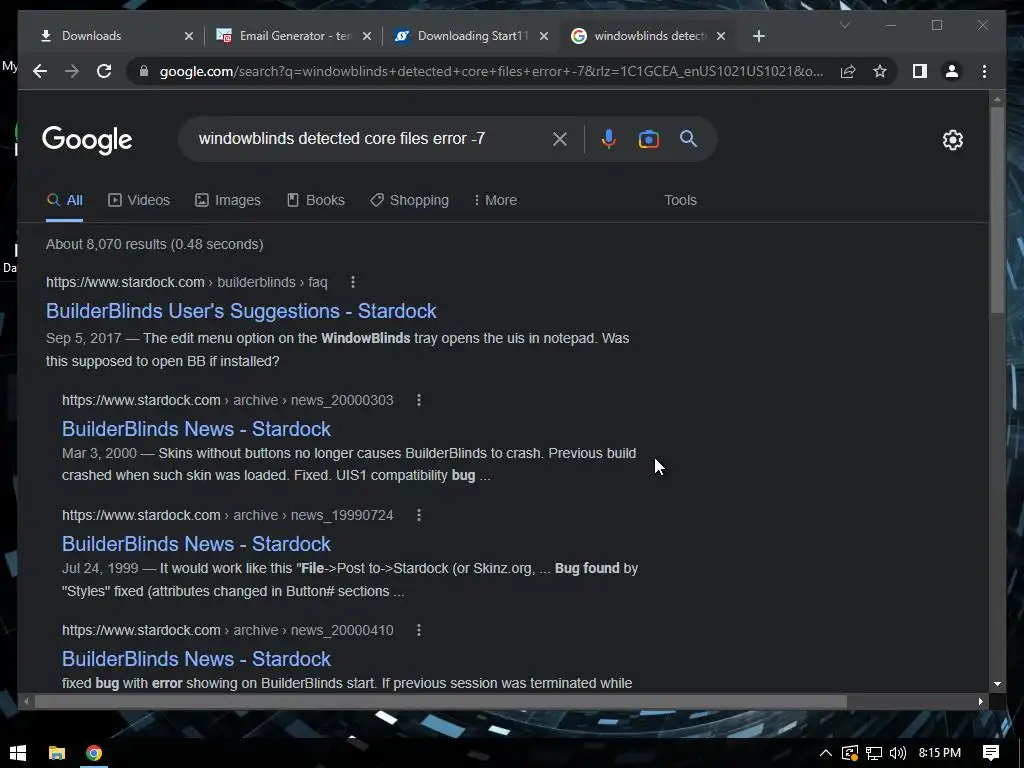
Task: Open the Chrome profile menu
Action: (952, 71)
